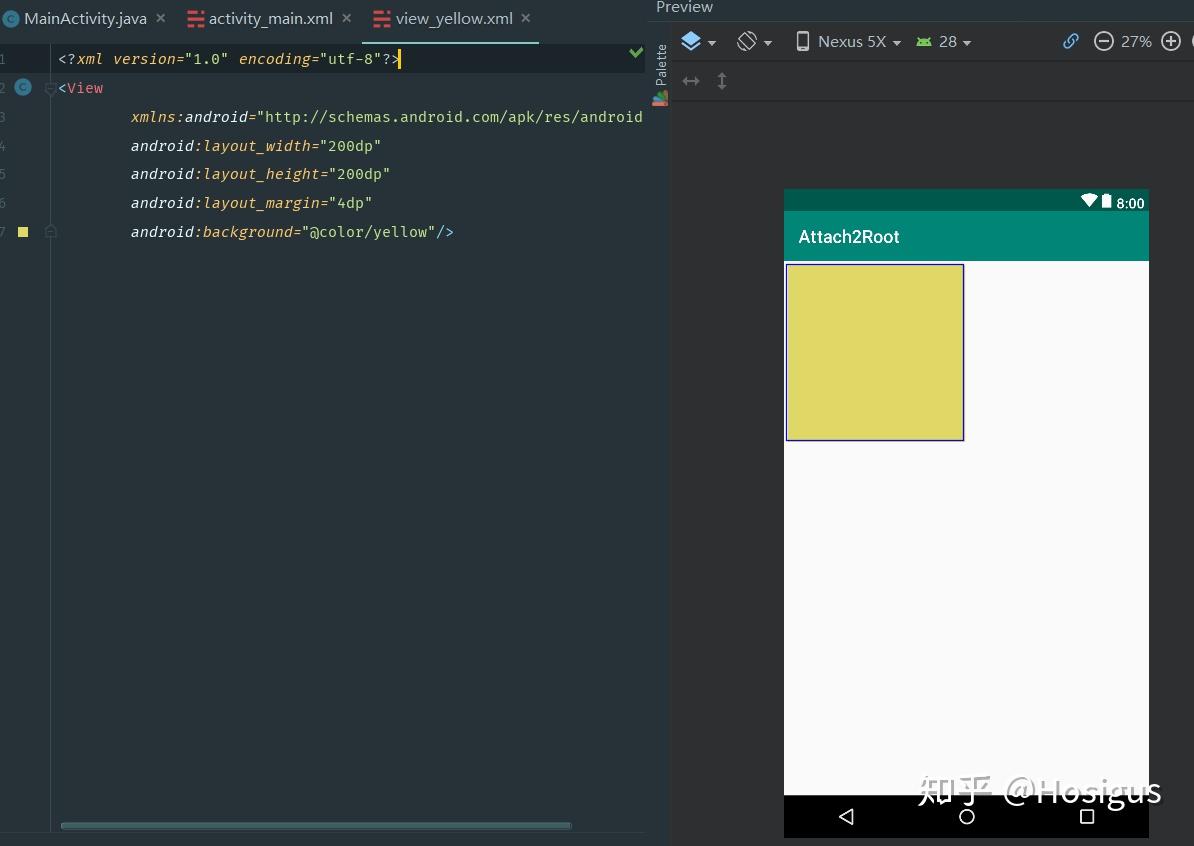Click the yellow color swatch in gutter

[23, 232]
